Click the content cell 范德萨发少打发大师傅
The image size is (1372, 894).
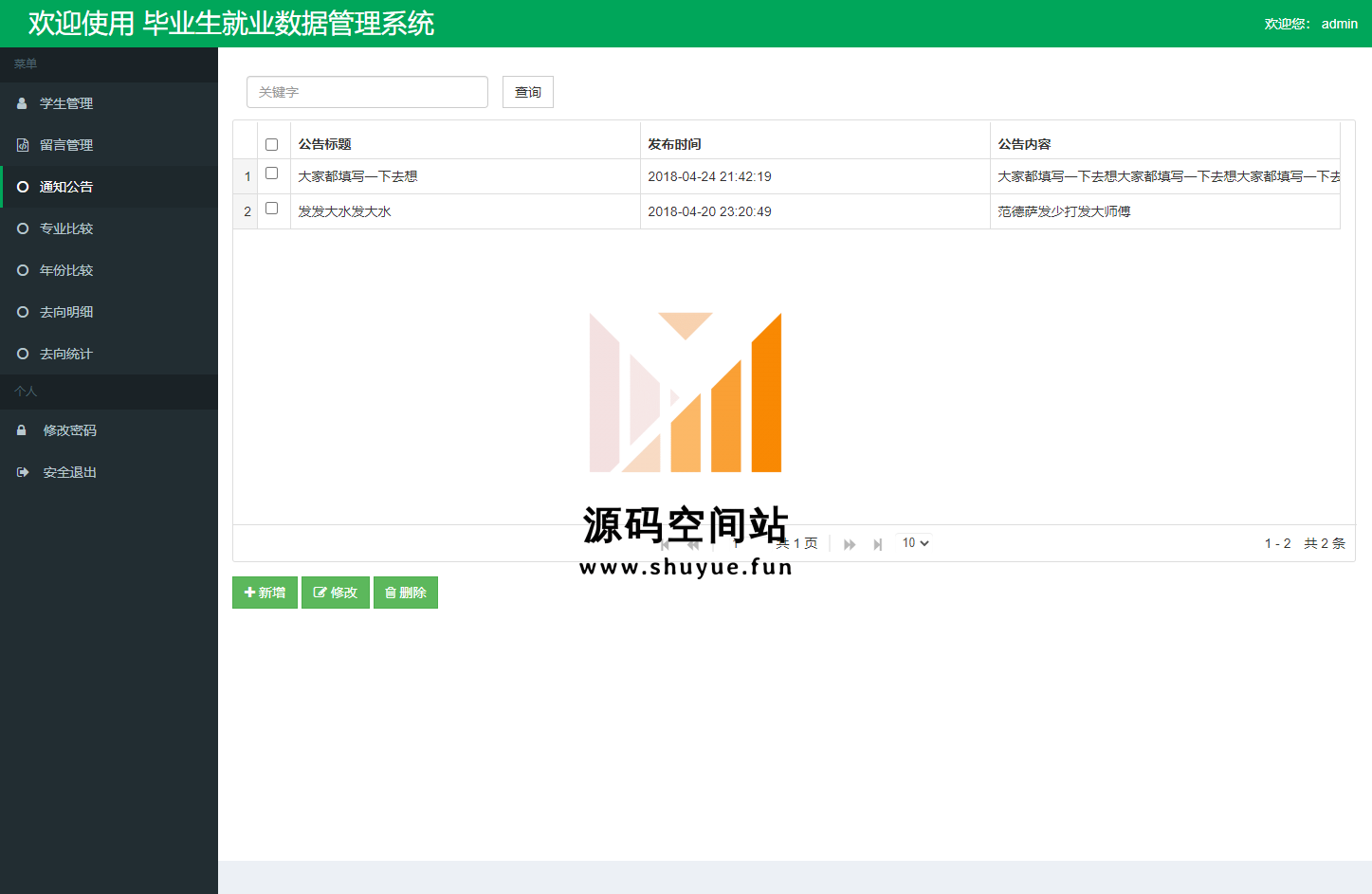(1165, 211)
